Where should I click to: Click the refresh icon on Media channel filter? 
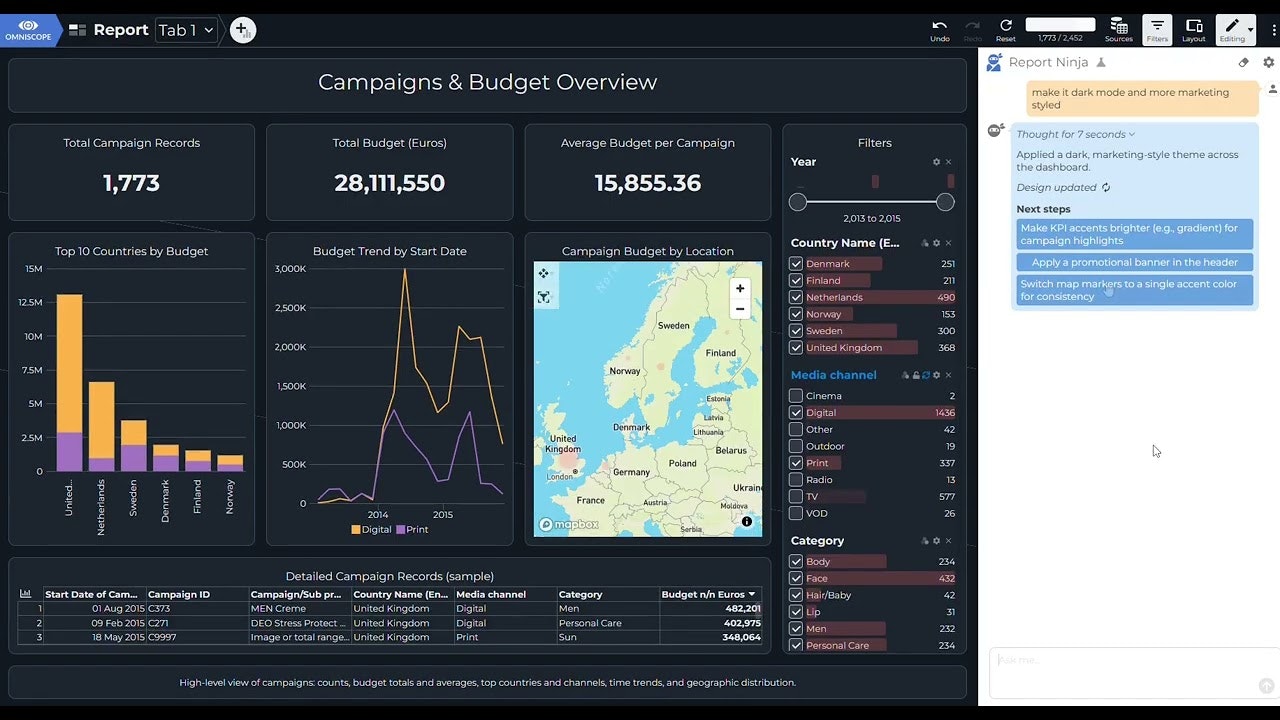point(926,375)
